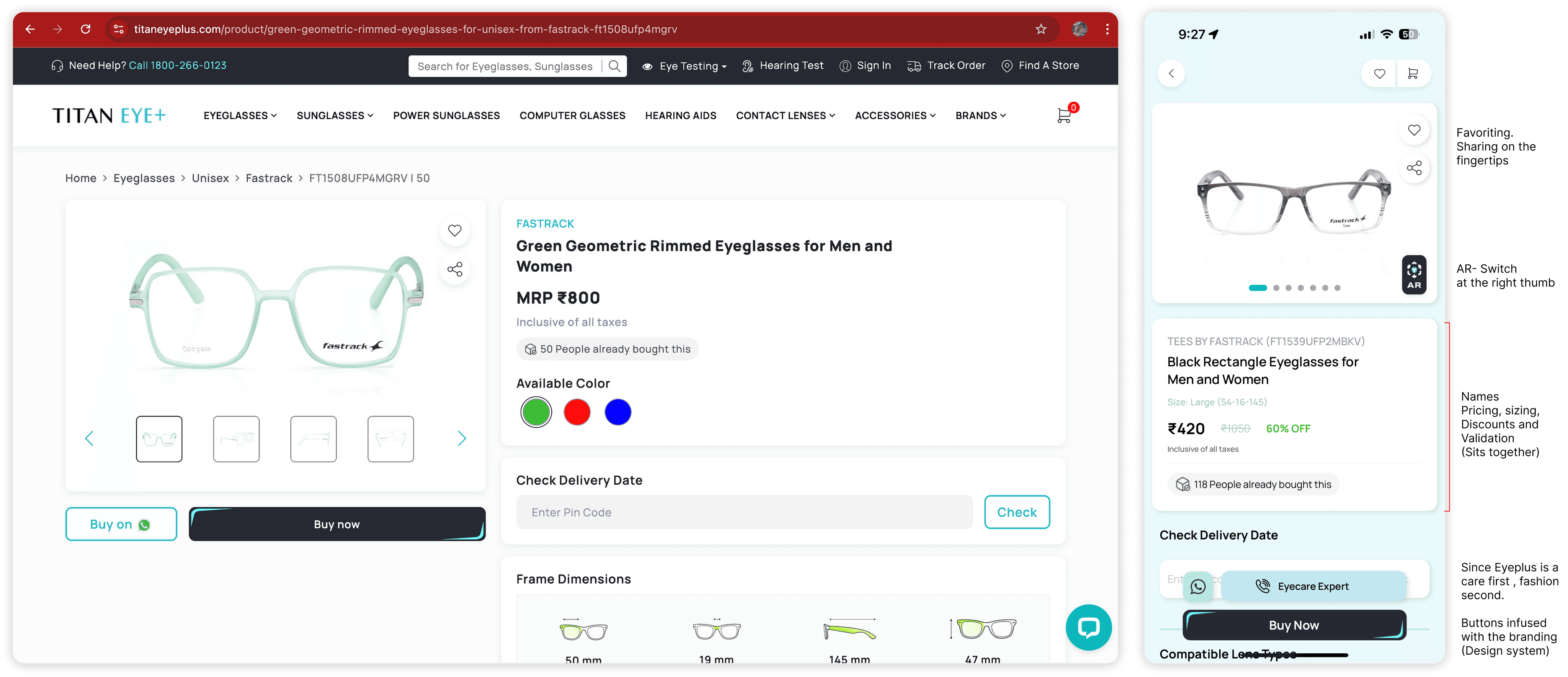Show next product thumbnails
Image resolution: width=1568 pixels, height=677 pixels.
point(461,438)
